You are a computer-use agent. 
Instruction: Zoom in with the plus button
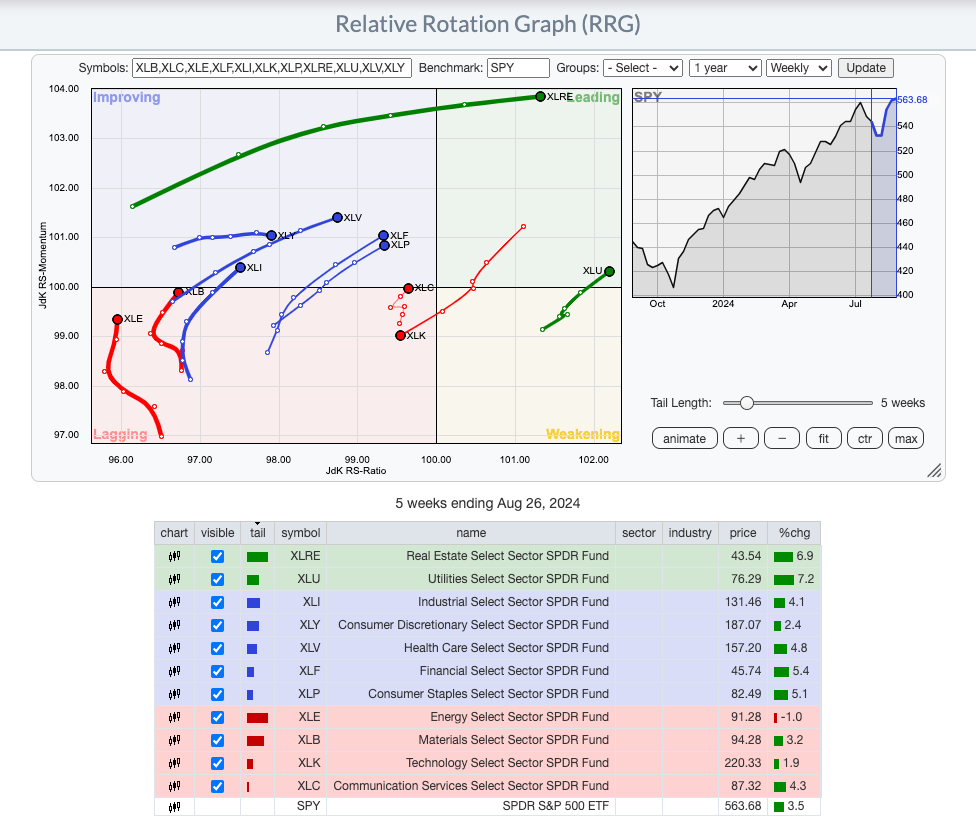pos(741,438)
